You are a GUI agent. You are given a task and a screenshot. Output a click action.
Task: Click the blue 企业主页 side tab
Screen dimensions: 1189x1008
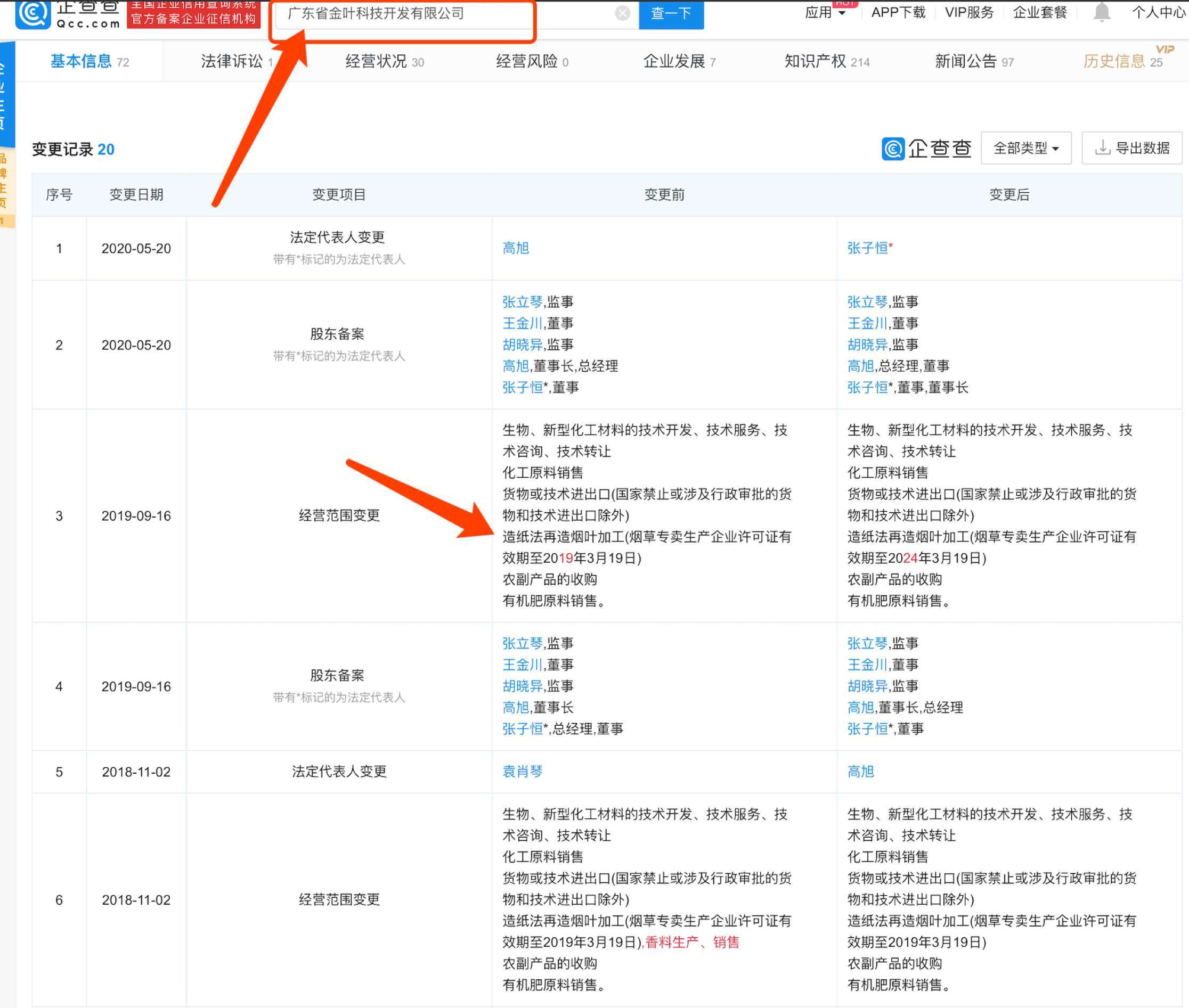[7, 94]
